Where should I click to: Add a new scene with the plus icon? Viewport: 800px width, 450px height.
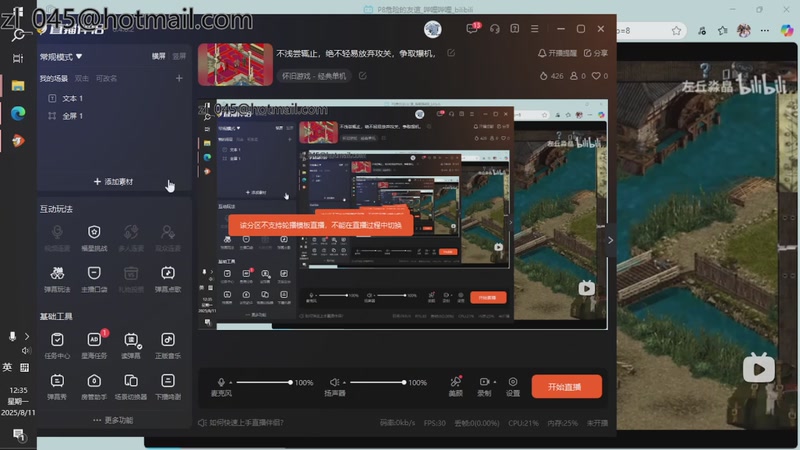[179, 78]
